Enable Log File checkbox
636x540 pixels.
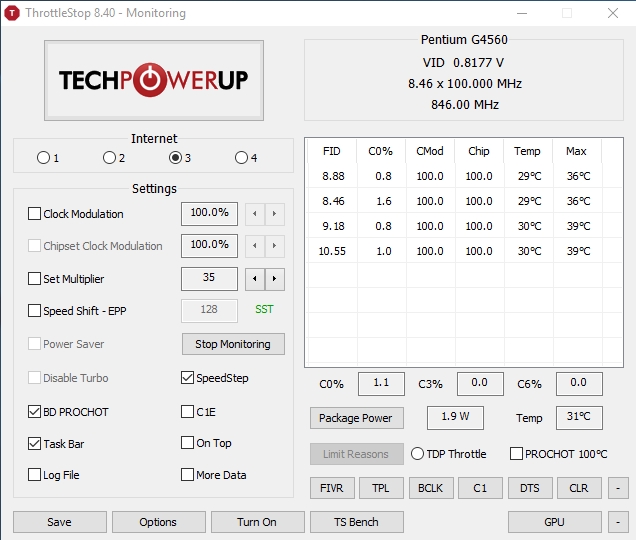34,475
